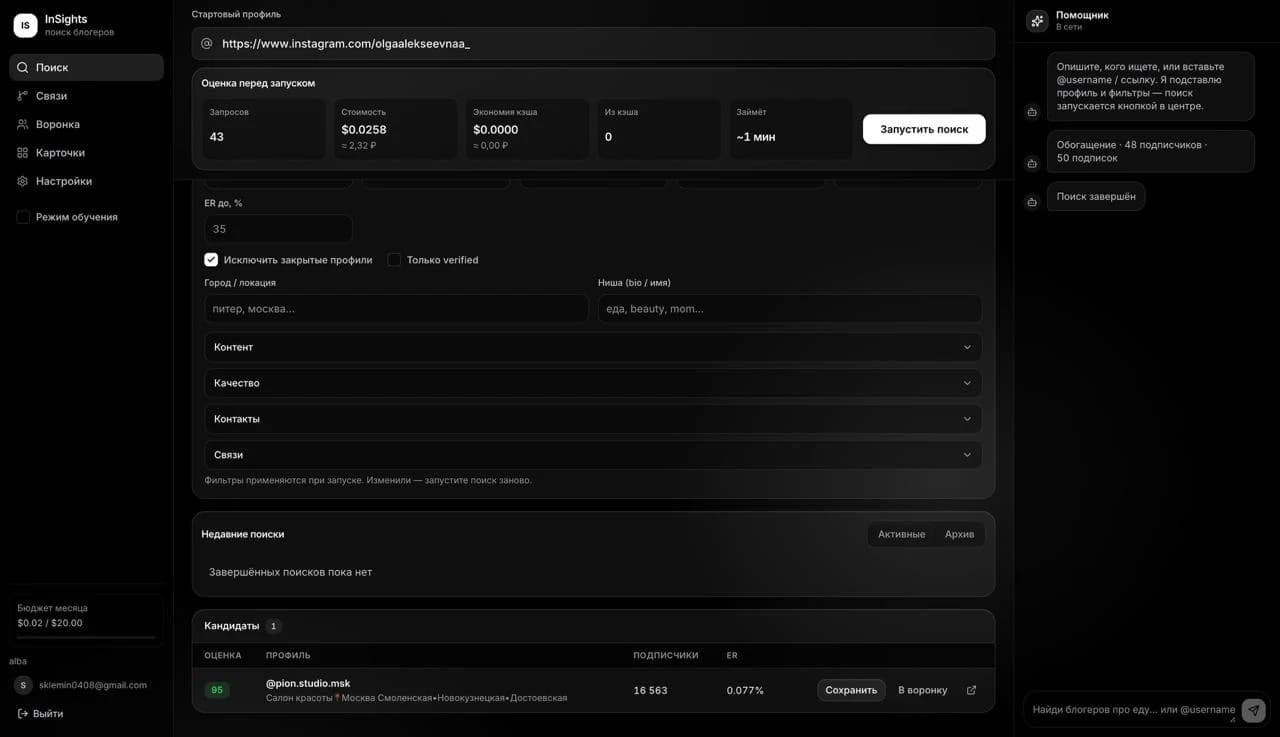Viewport: 1280px width, 737px height.
Task: Click the @pion.studio.msk profile name
Action: coord(308,683)
